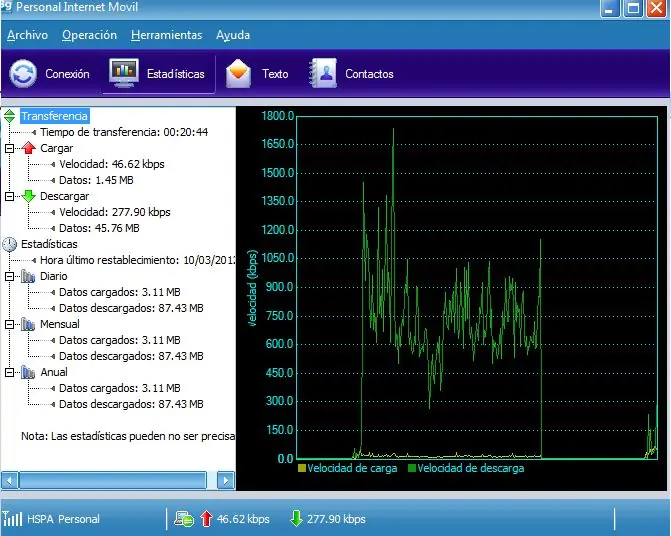Collapse the Anual statistics node
Viewport: 671px width, 536px height.
(x=9, y=373)
